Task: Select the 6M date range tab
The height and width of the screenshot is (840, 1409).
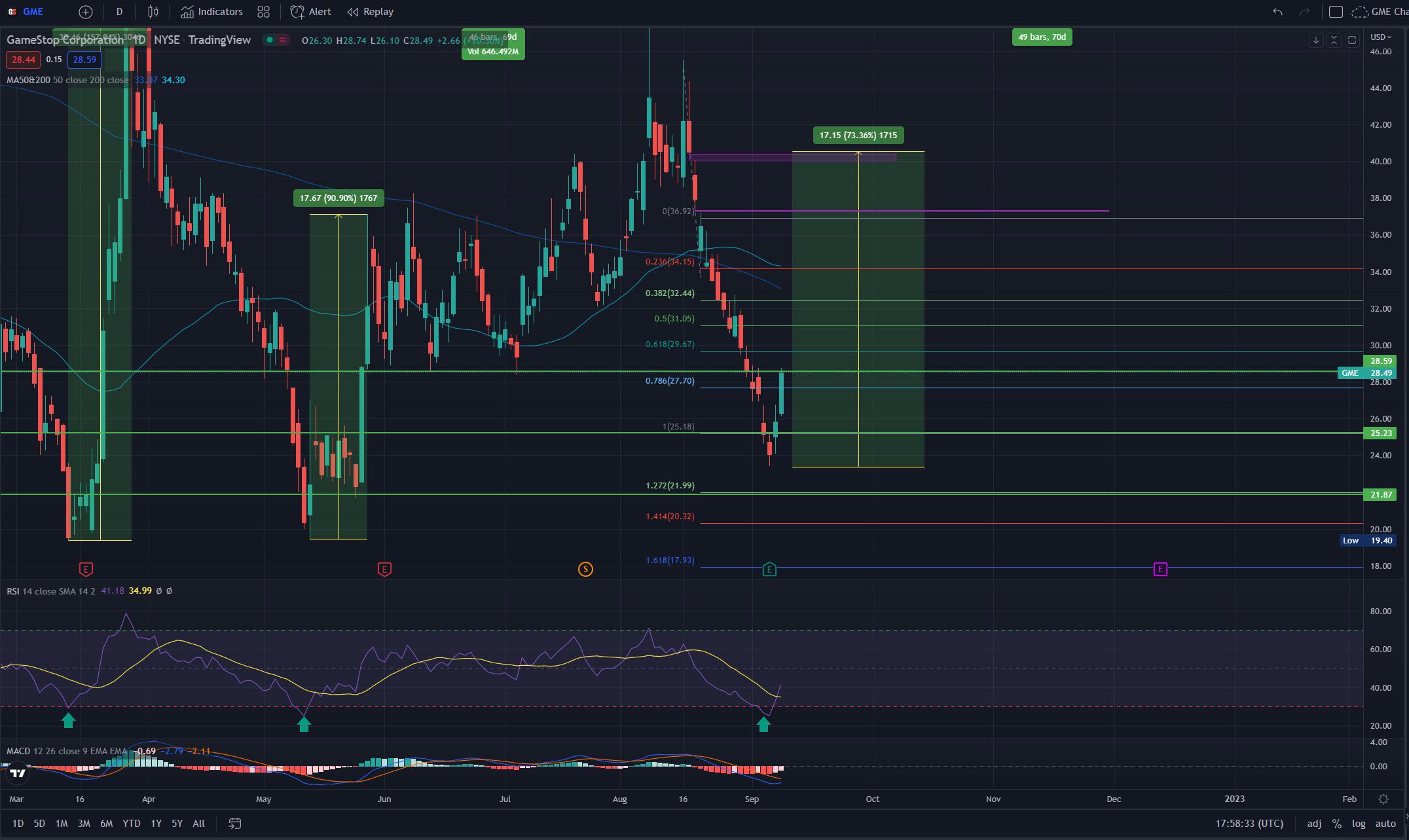Action: (x=106, y=824)
